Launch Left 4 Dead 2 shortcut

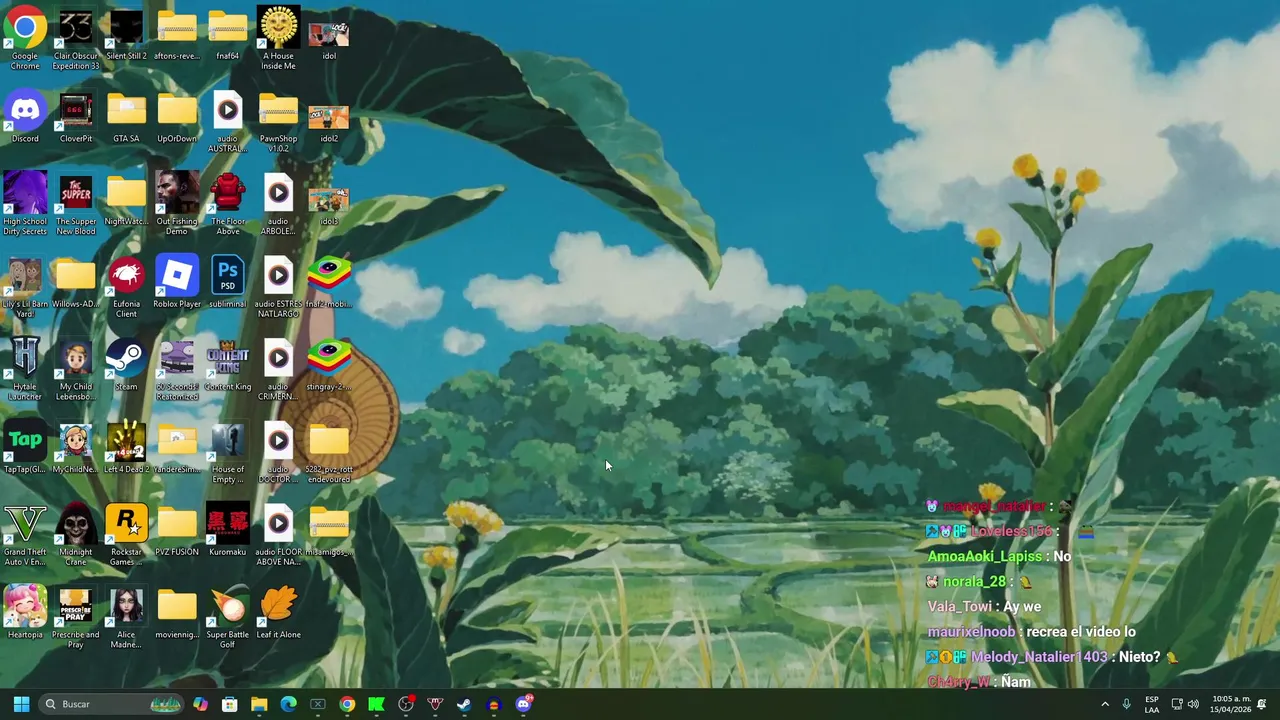click(x=126, y=448)
